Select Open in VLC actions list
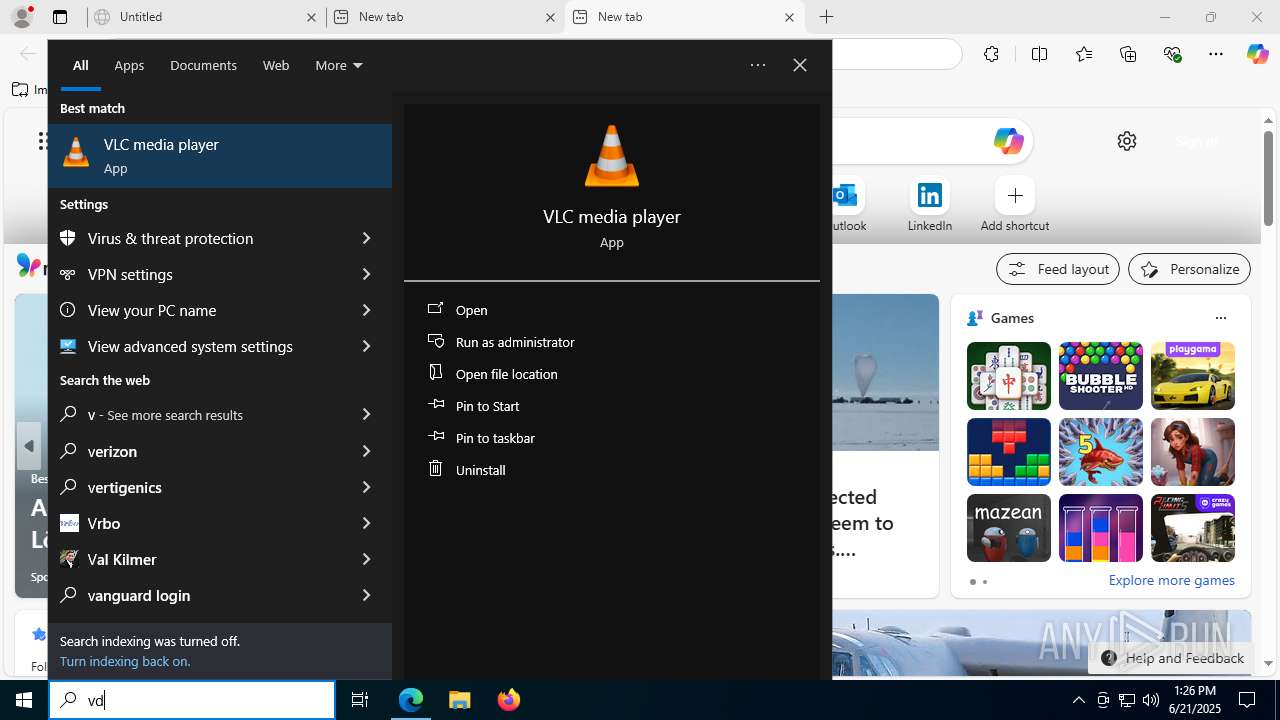Image resolution: width=1280 pixels, height=720 pixels. pyautogui.click(x=611, y=310)
